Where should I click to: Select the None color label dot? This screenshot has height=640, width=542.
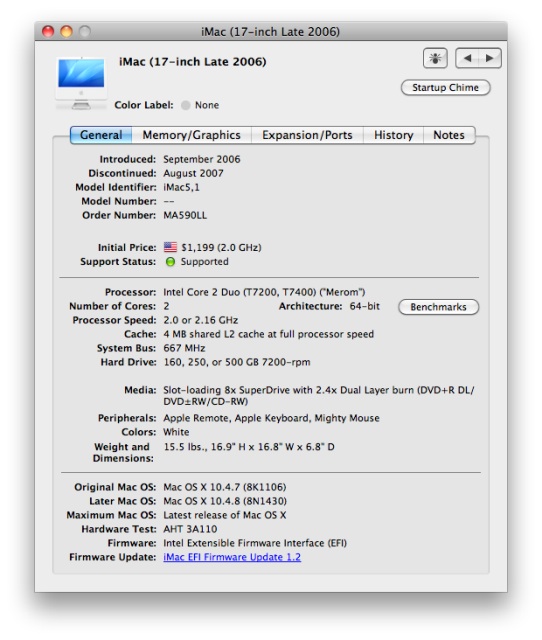(x=186, y=105)
